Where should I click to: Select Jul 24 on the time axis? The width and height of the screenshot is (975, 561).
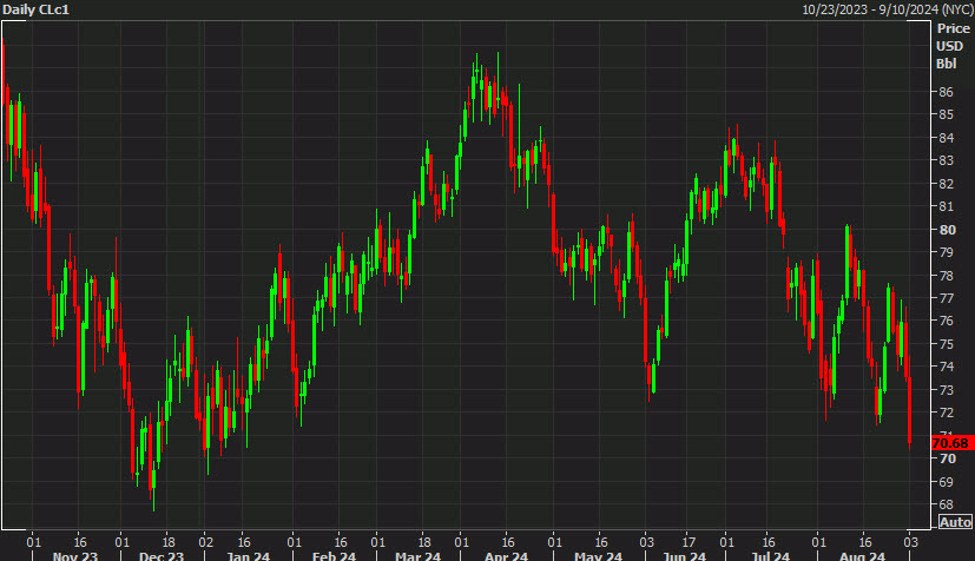pyautogui.click(x=769, y=553)
